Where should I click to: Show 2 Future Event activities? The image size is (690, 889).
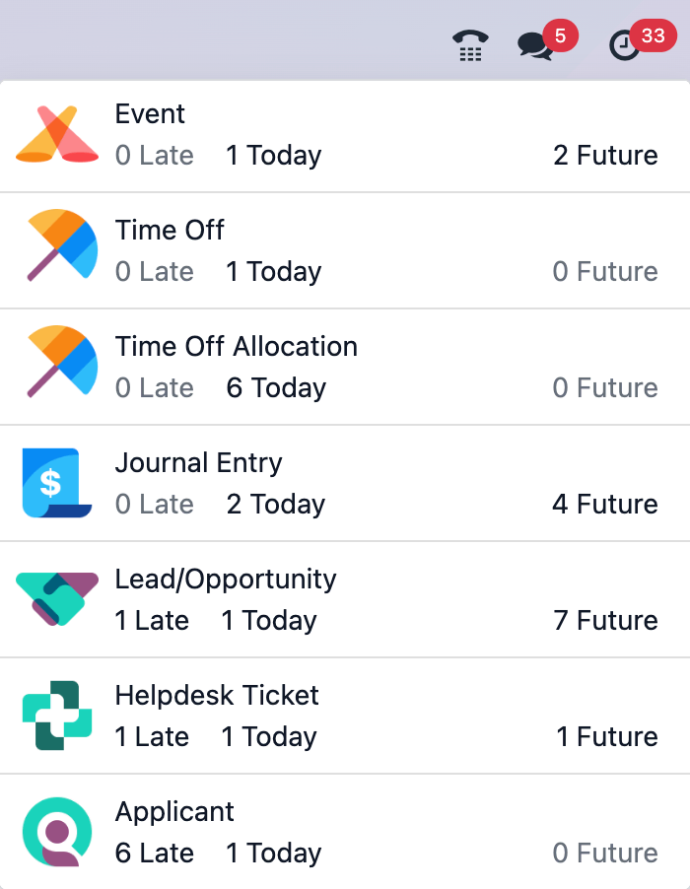coord(605,156)
